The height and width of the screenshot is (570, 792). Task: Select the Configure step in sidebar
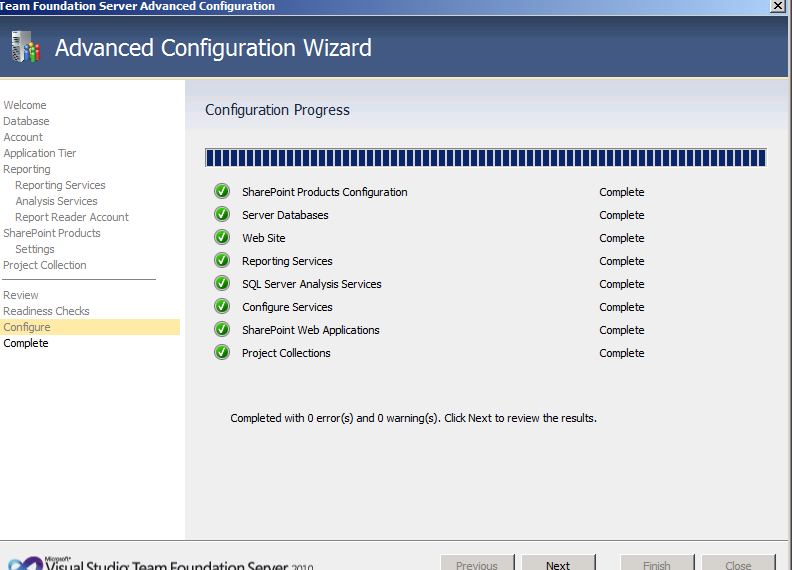point(27,327)
